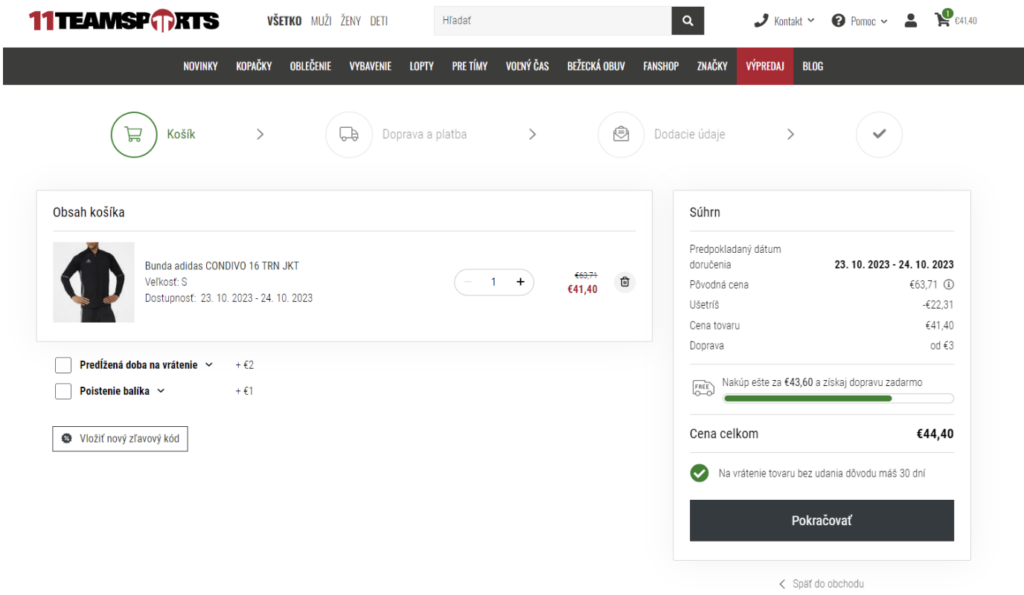
Task: Select the DETI category filter
Action: tap(379, 21)
